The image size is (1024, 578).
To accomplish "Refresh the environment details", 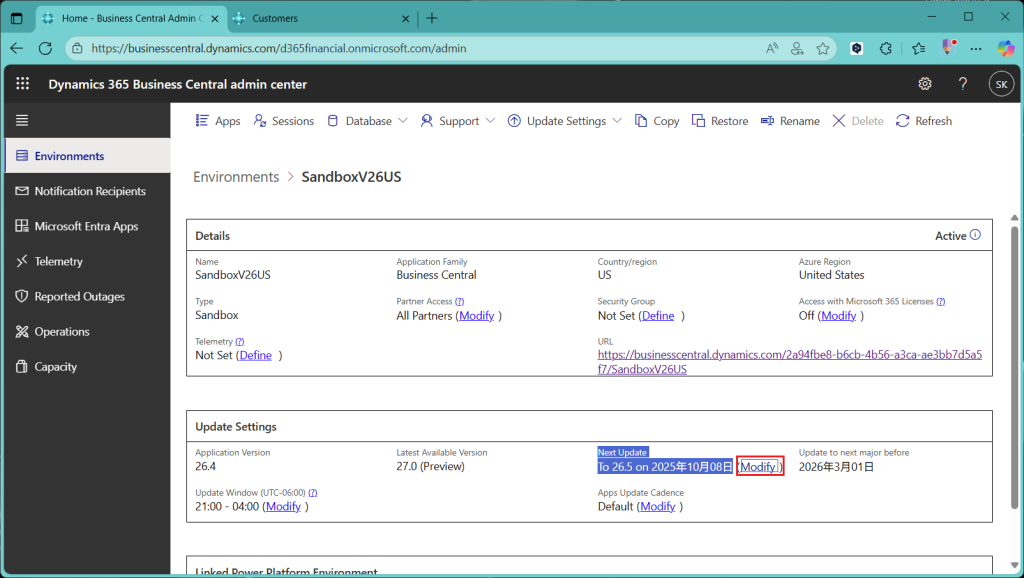I will tap(923, 121).
